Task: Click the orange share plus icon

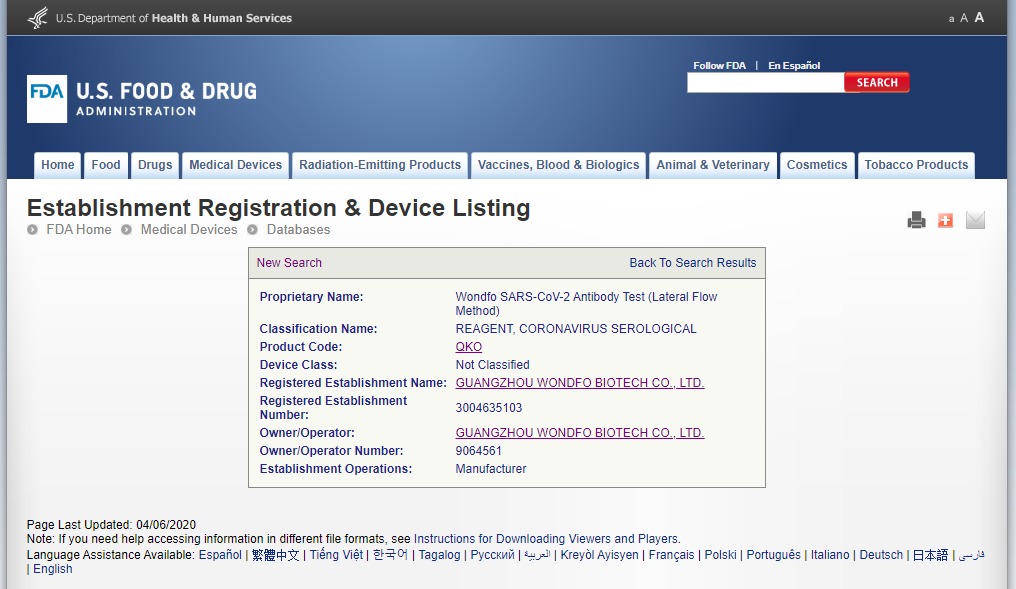Action: [x=945, y=220]
